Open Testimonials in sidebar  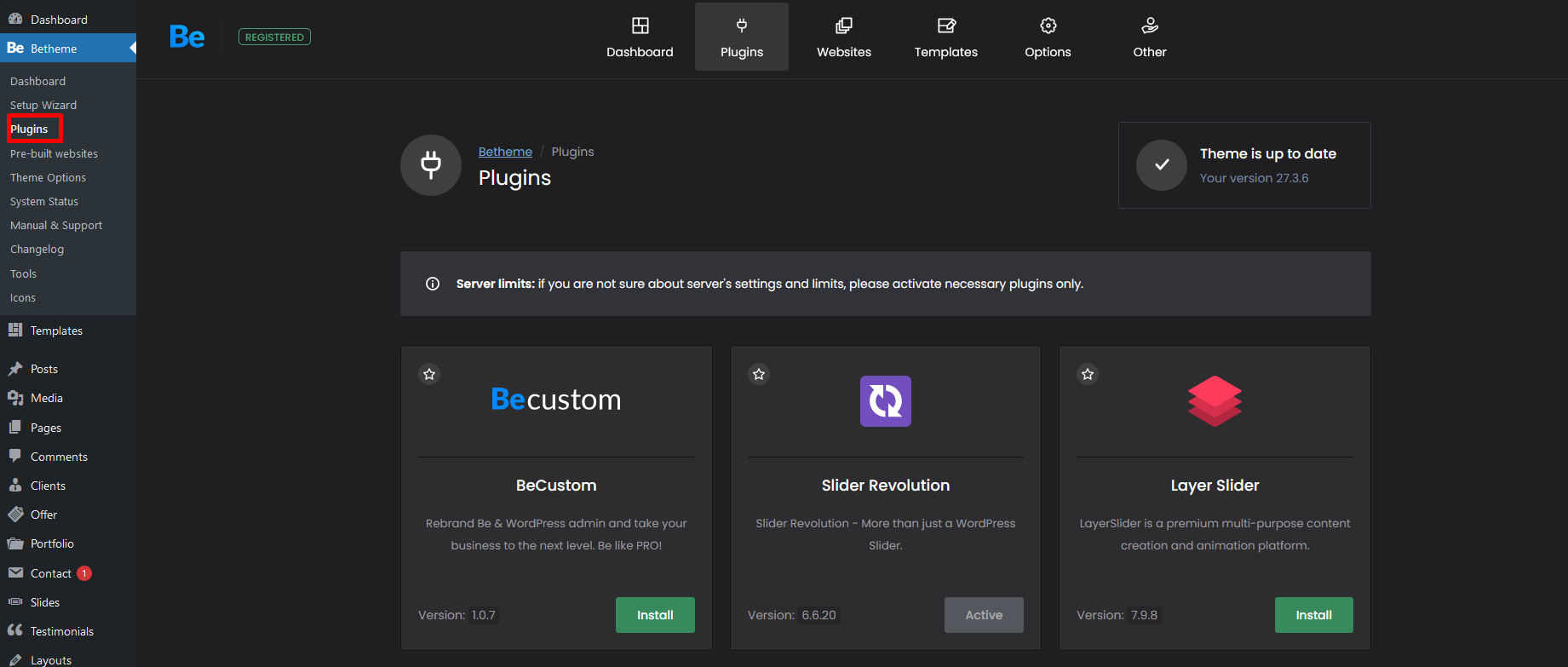68,631
